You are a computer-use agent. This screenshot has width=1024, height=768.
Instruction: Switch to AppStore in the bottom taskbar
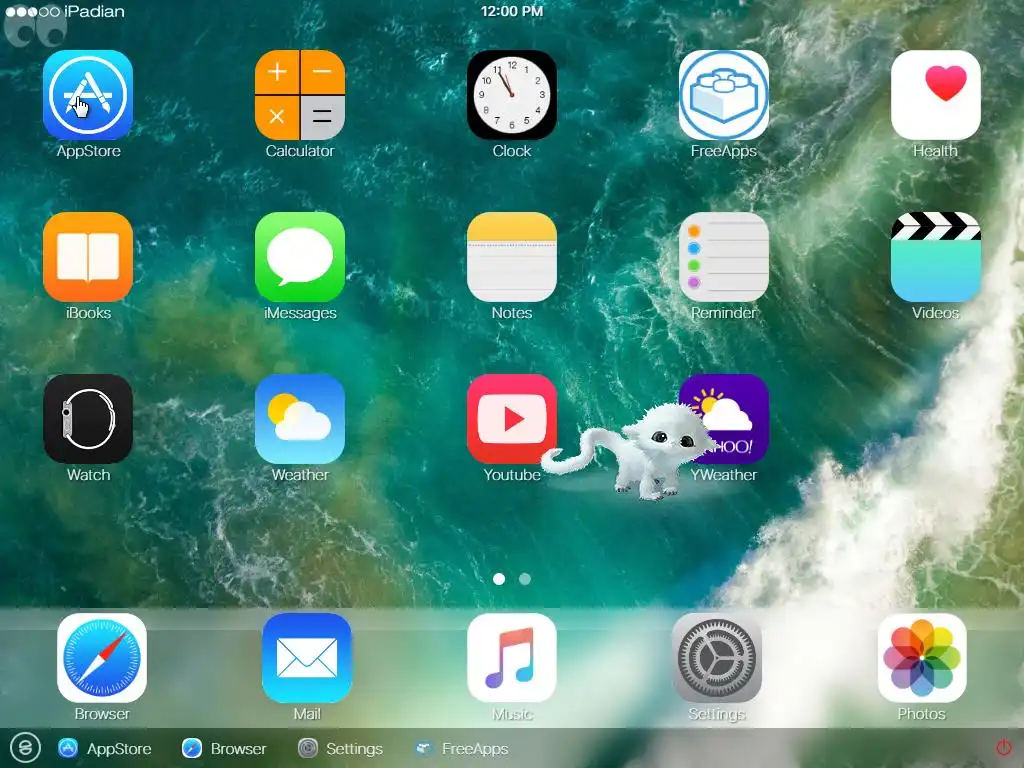point(104,748)
